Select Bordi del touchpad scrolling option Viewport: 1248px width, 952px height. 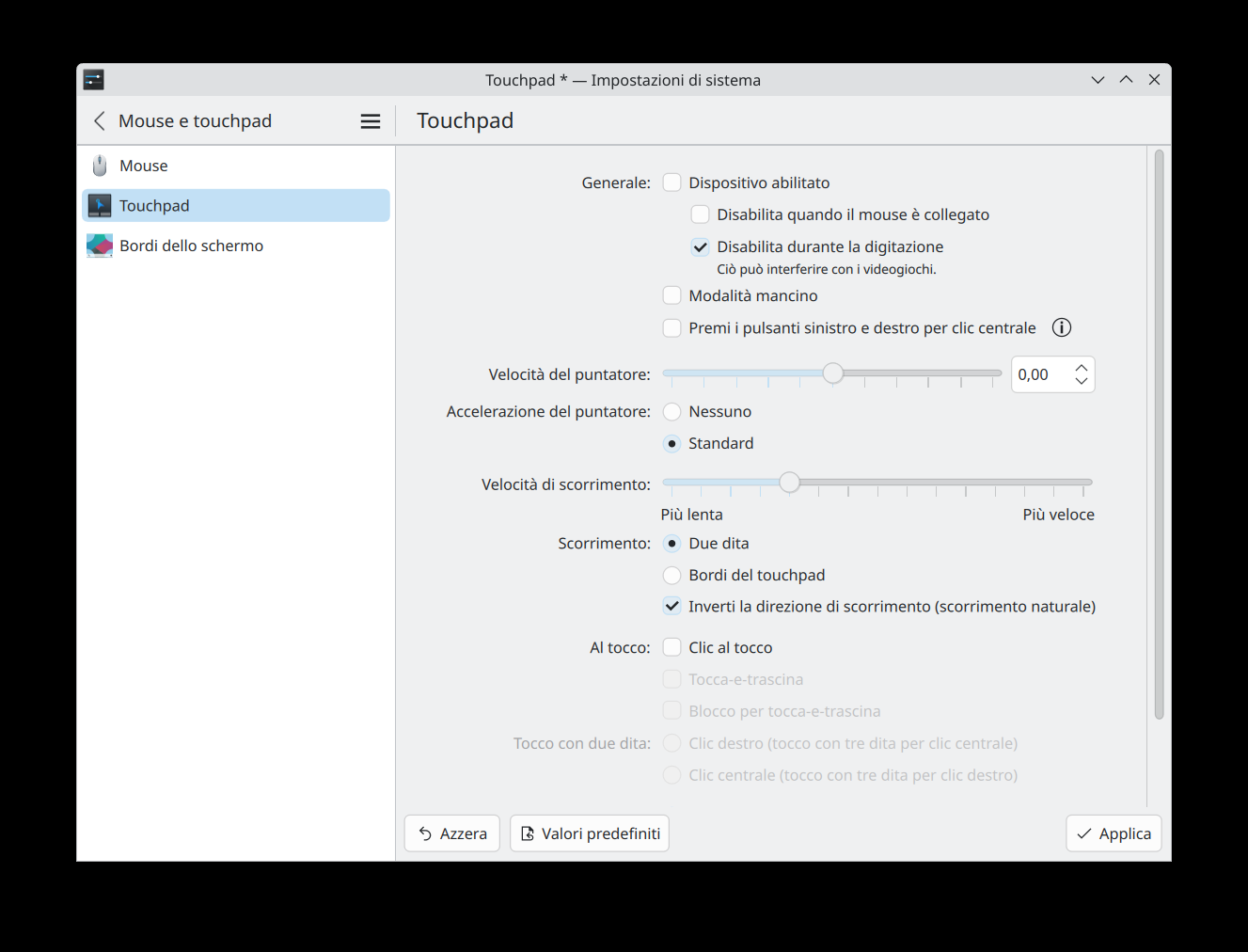coord(671,575)
